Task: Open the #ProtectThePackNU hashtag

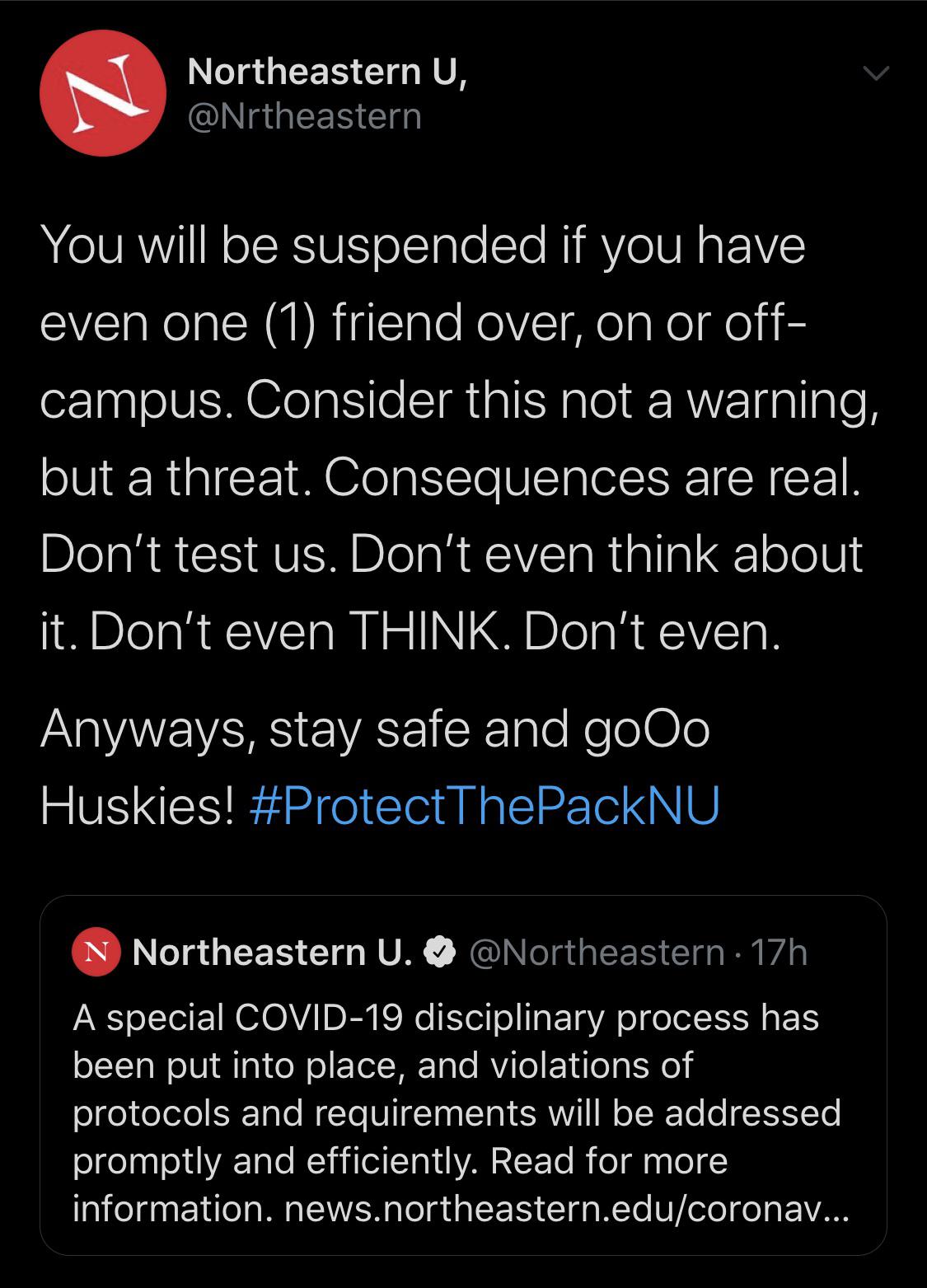Action: (x=484, y=806)
